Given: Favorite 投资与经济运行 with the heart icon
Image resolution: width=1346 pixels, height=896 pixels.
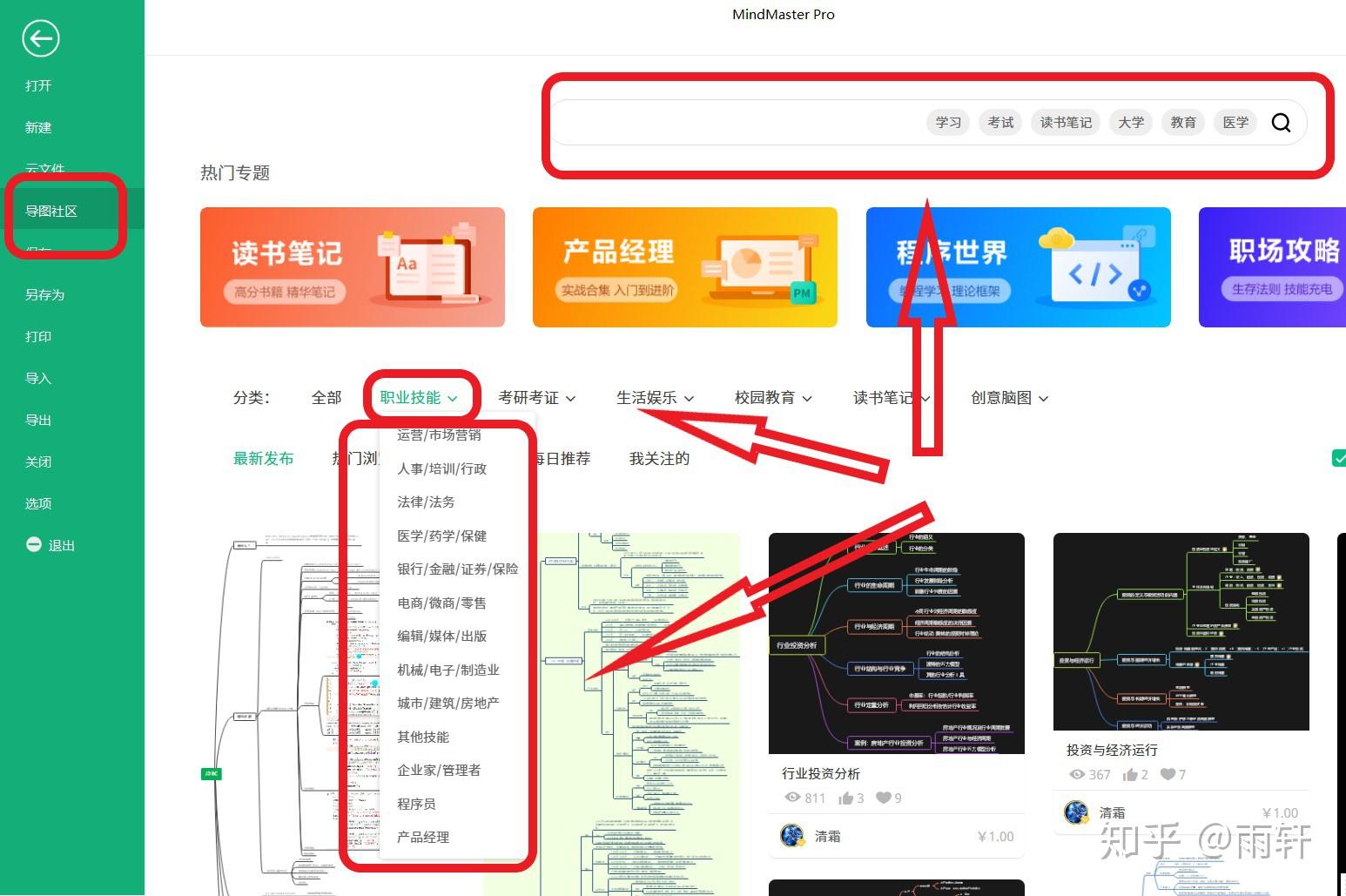Looking at the screenshot, I should 1168,774.
